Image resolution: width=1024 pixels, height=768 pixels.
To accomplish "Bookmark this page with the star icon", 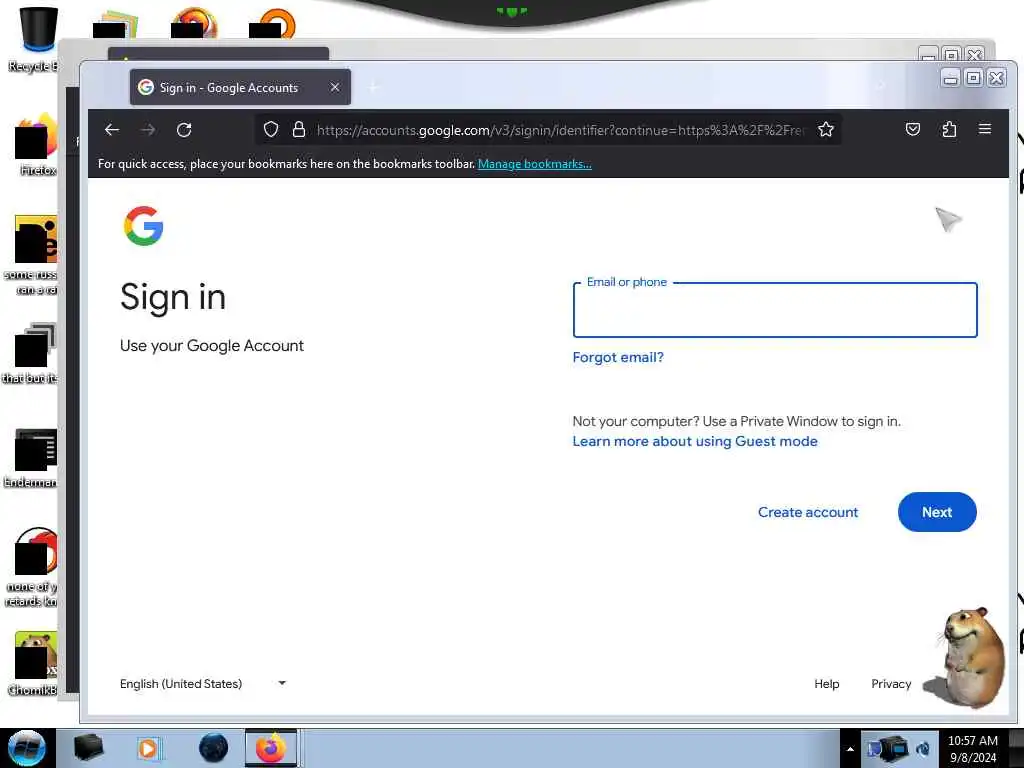I will pos(825,129).
